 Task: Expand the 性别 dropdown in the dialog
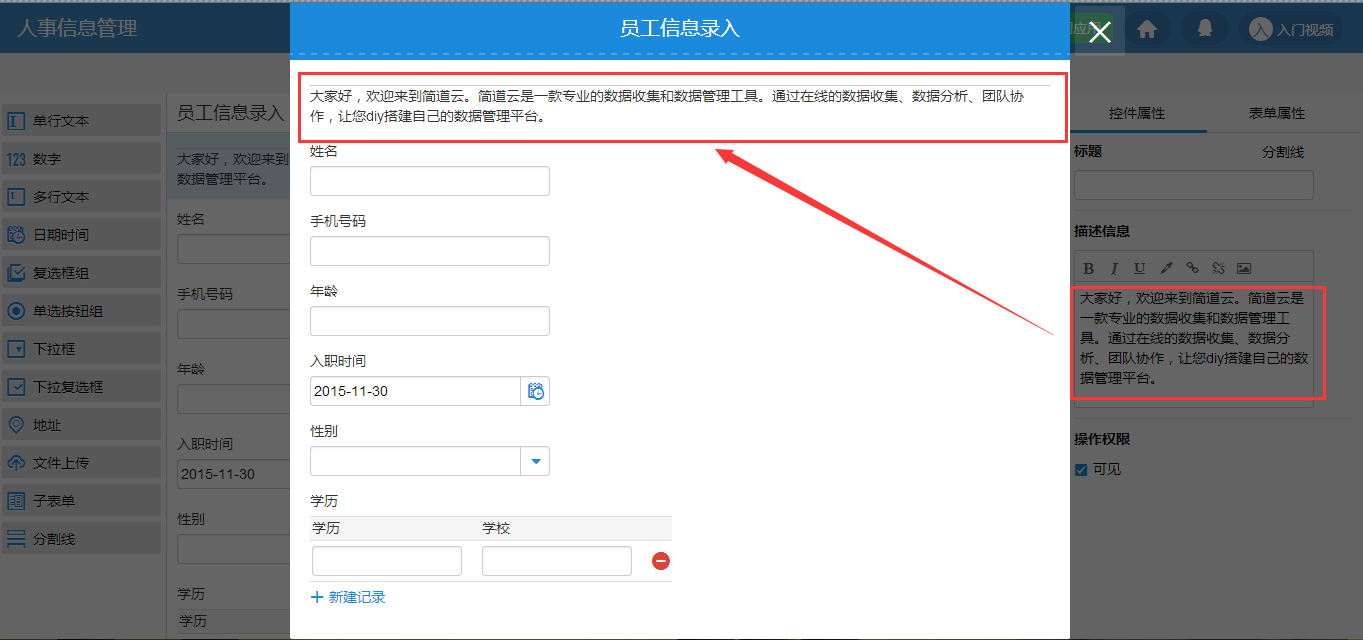click(x=536, y=461)
